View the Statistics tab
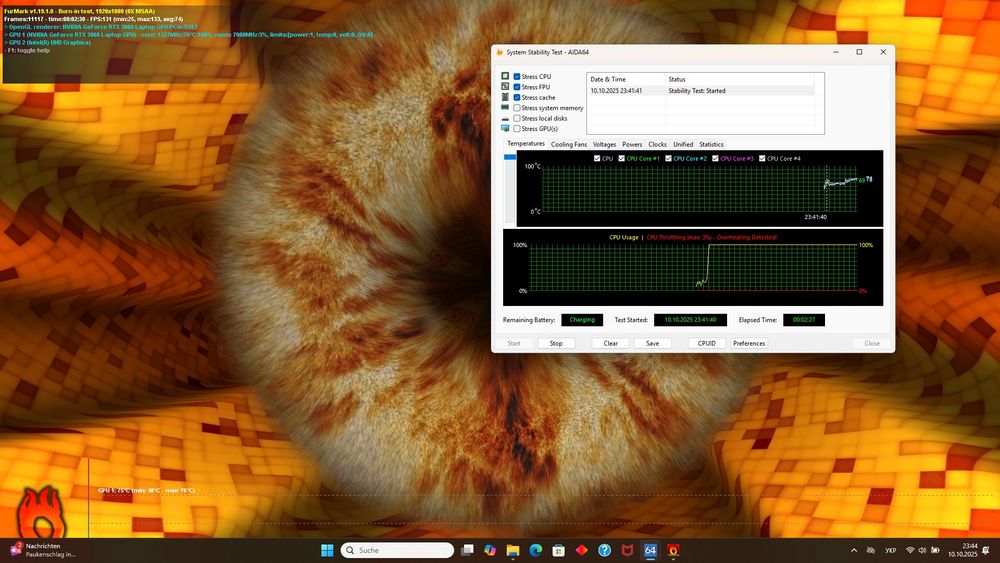Screen dimensions: 1000x563 click(x=711, y=145)
